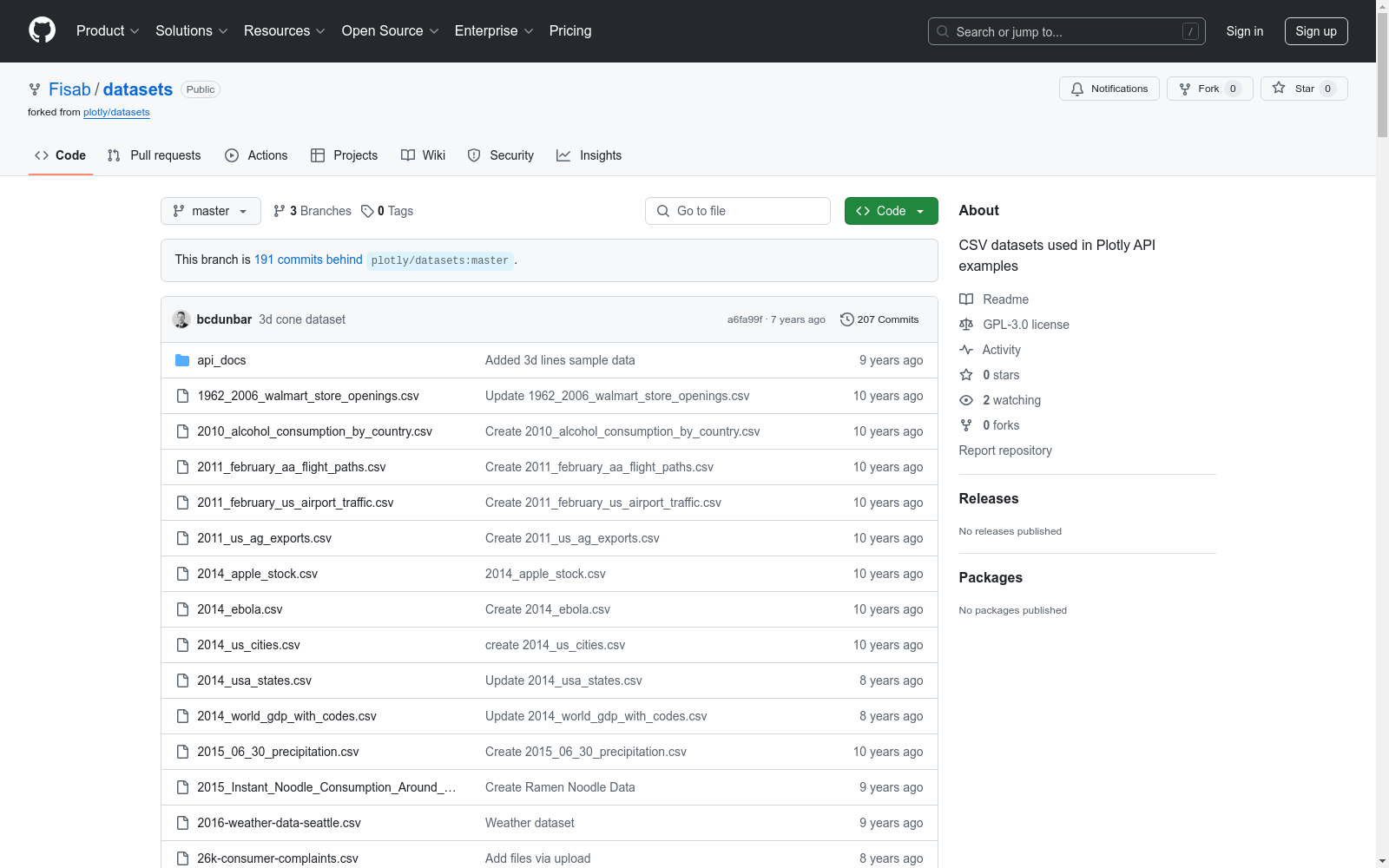Viewport: 1389px width, 868px height.
Task: Click the GitHub logo icon
Action: (42, 30)
